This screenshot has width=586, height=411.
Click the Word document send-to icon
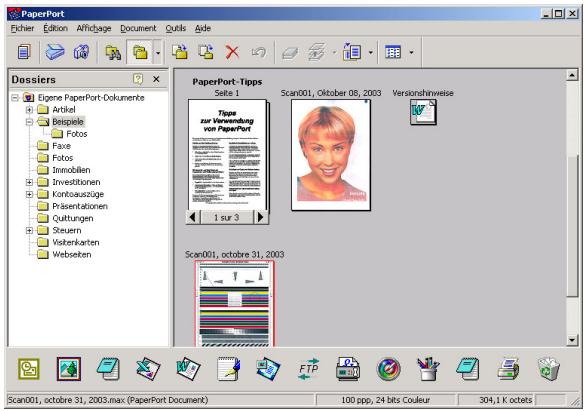tap(188, 369)
